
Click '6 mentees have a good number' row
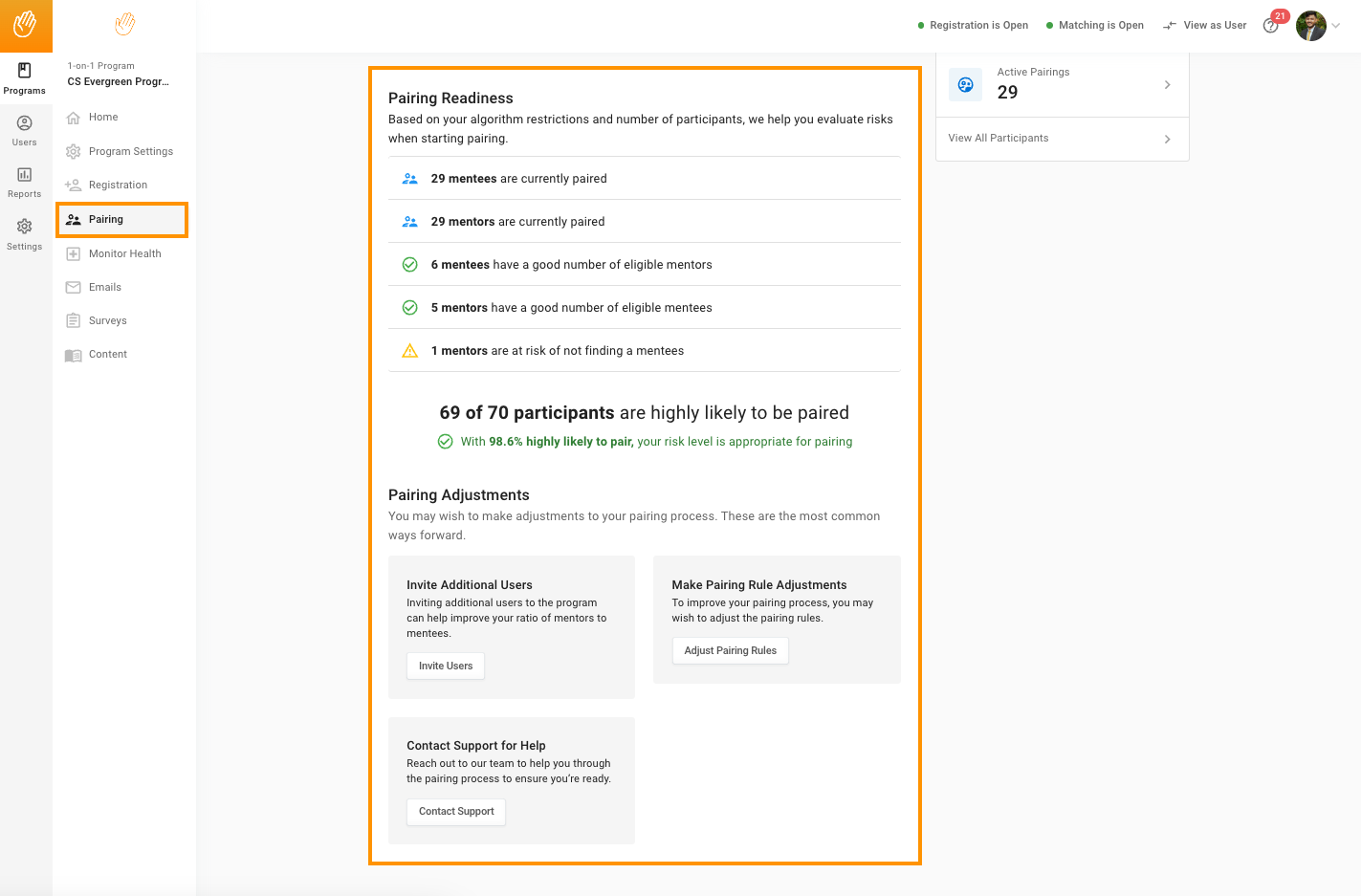point(645,264)
